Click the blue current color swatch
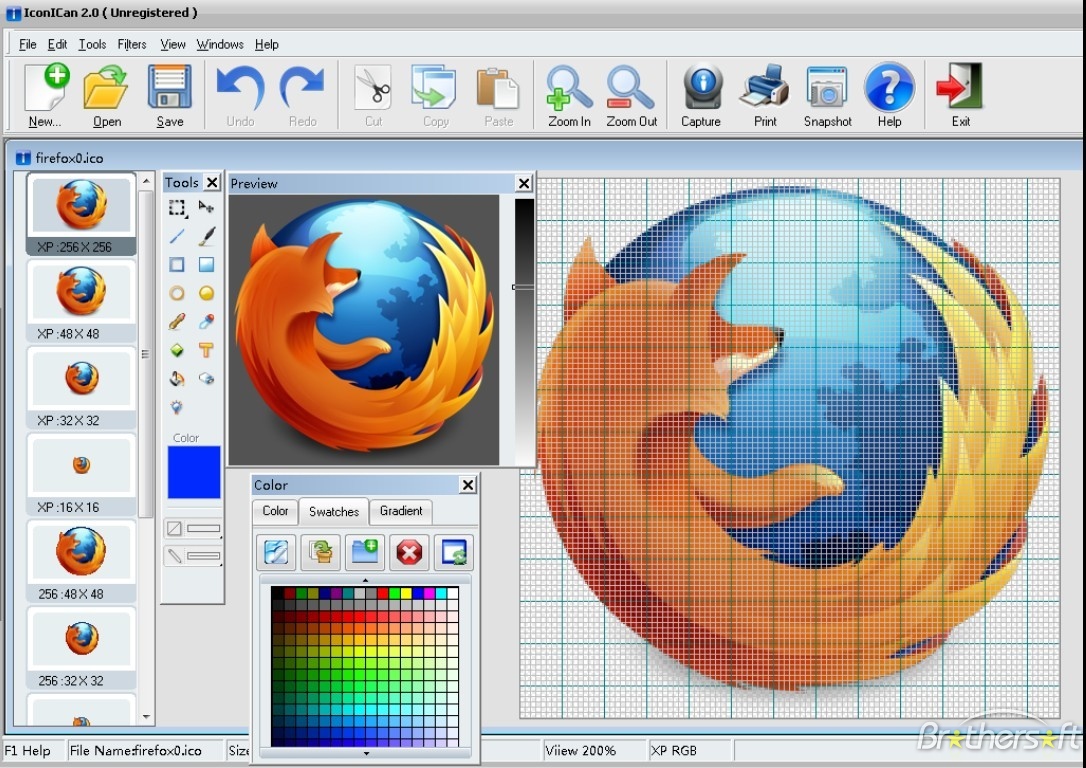 click(192, 471)
